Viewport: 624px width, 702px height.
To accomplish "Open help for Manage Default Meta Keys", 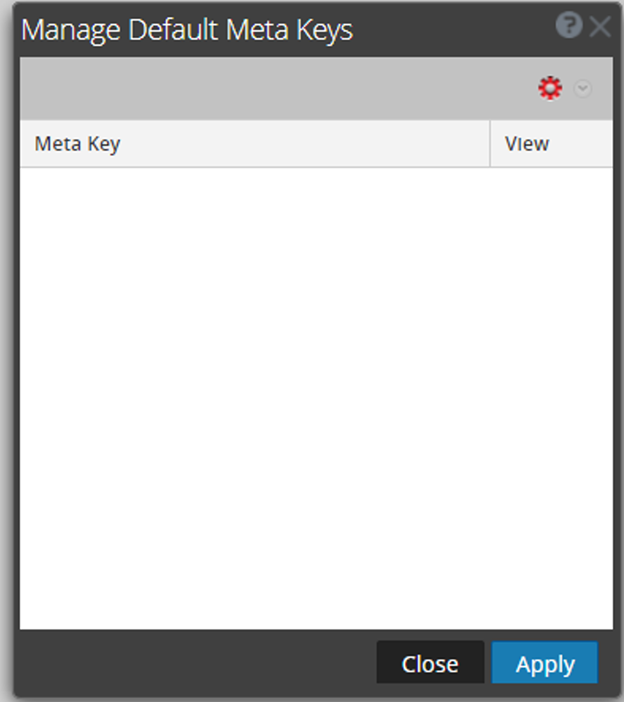I will click(568, 25).
